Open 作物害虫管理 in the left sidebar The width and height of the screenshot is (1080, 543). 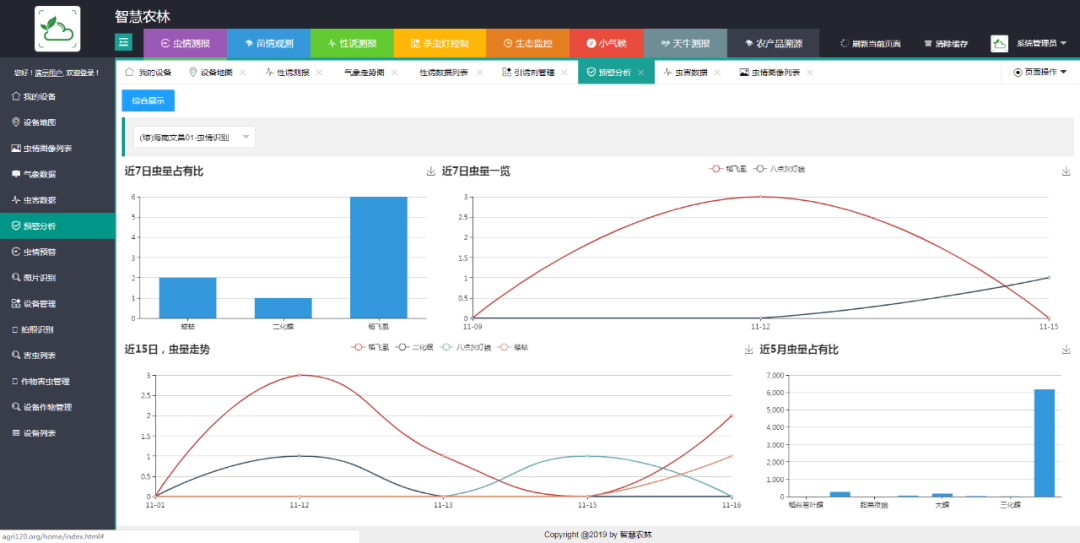pyautogui.click(x=57, y=381)
